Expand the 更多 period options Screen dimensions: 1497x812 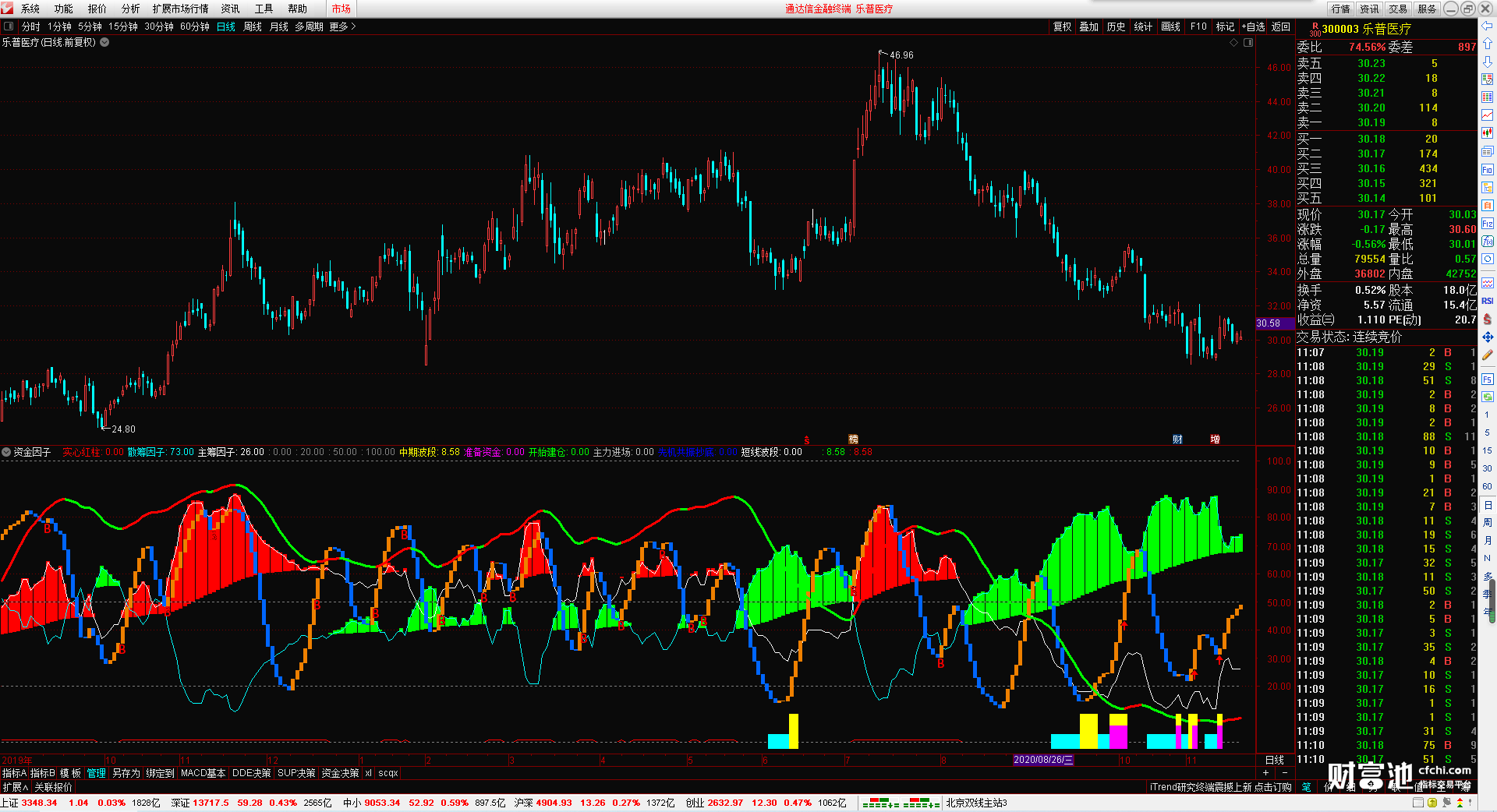pyautogui.click(x=342, y=26)
